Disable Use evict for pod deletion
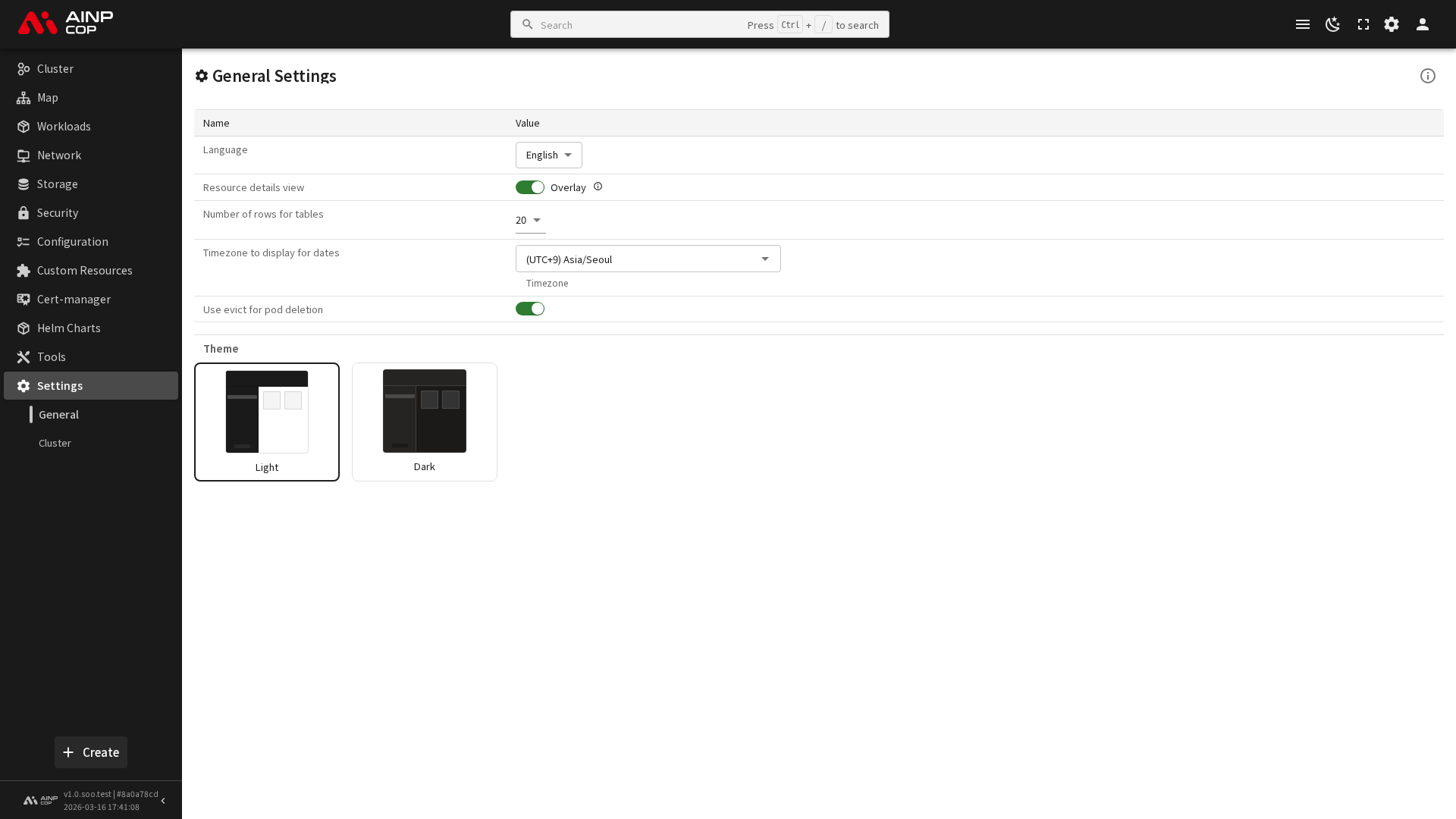 [x=530, y=309]
